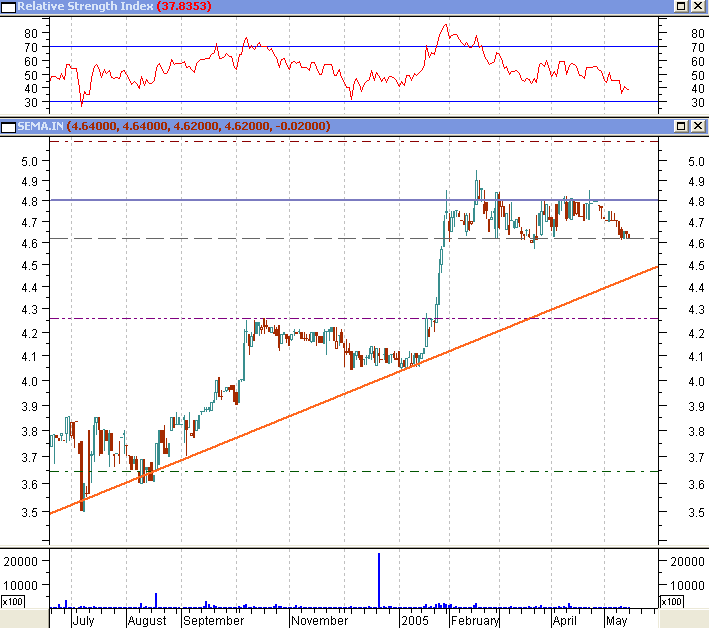709x628 pixels.
Task: Click the SEMA.IN price values in title bar
Action: (199, 126)
